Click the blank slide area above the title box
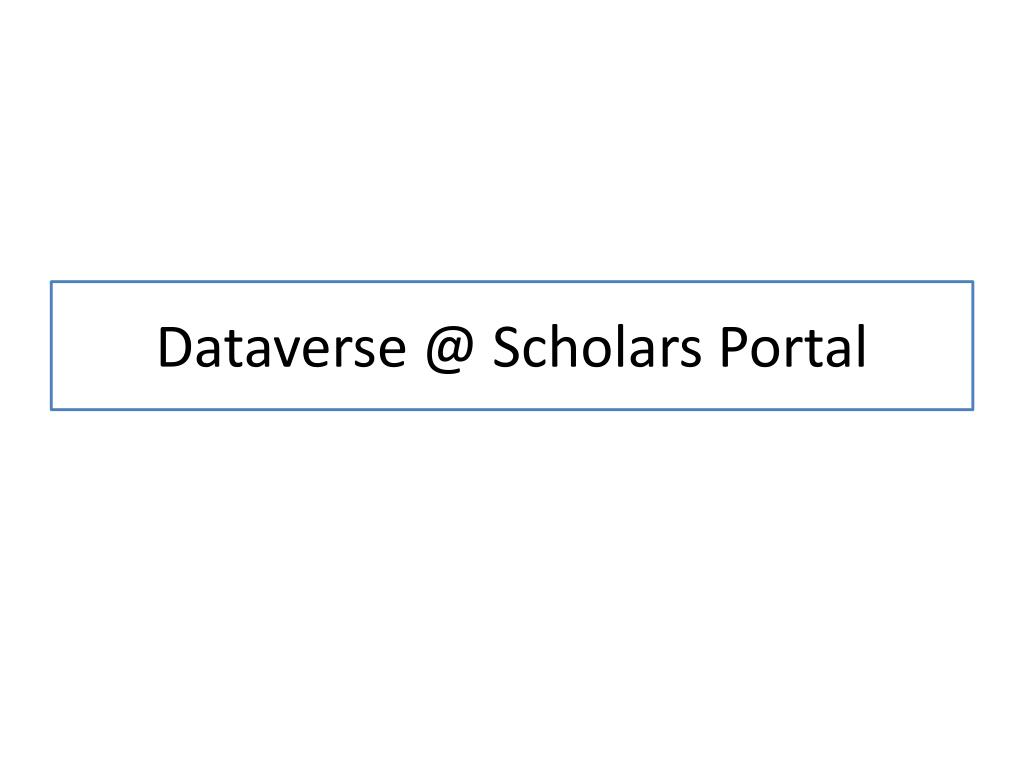The width and height of the screenshot is (1024, 768). [x=512, y=140]
